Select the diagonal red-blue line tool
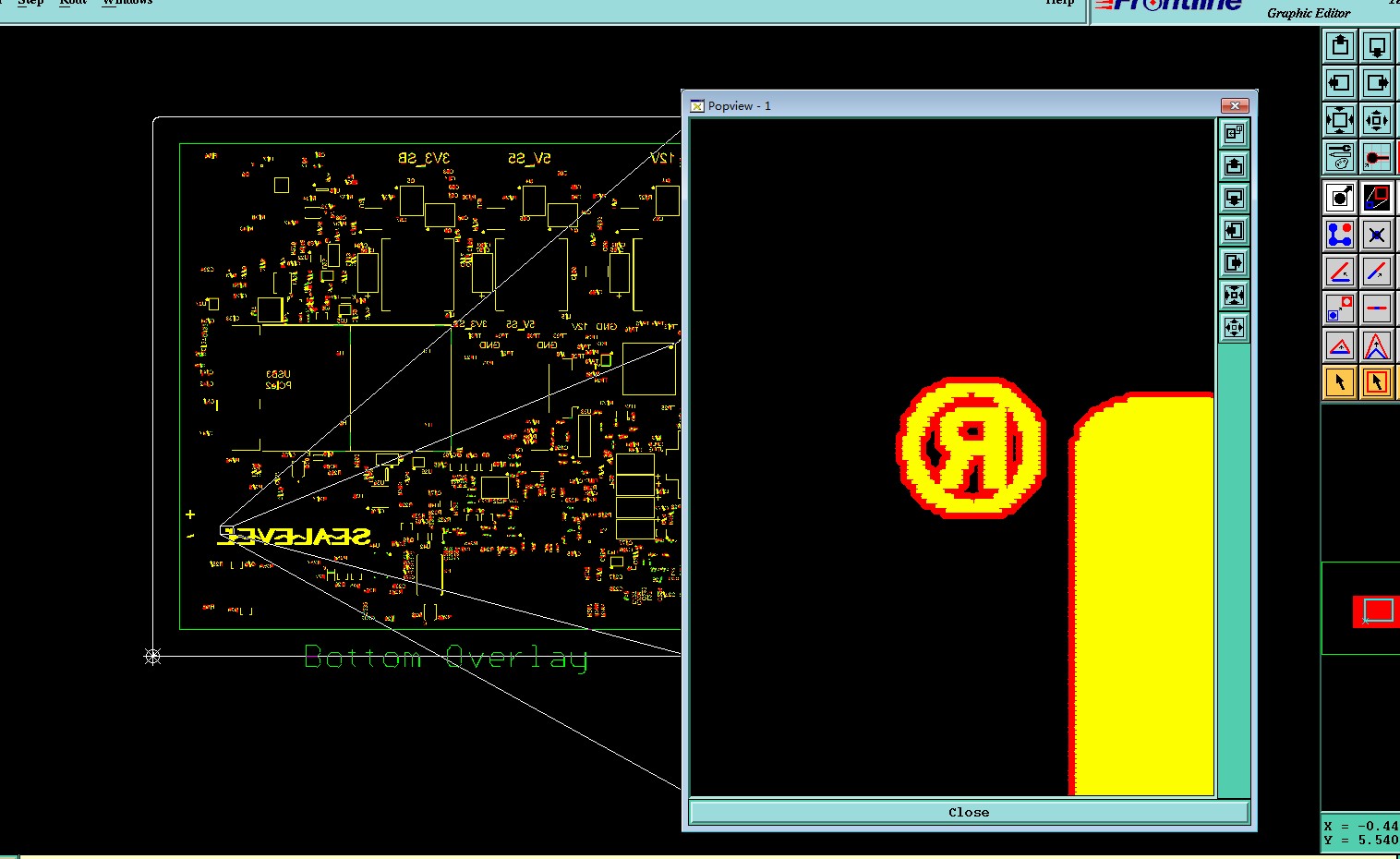This screenshot has height=859, width=1400. [x=1376, y=272]
